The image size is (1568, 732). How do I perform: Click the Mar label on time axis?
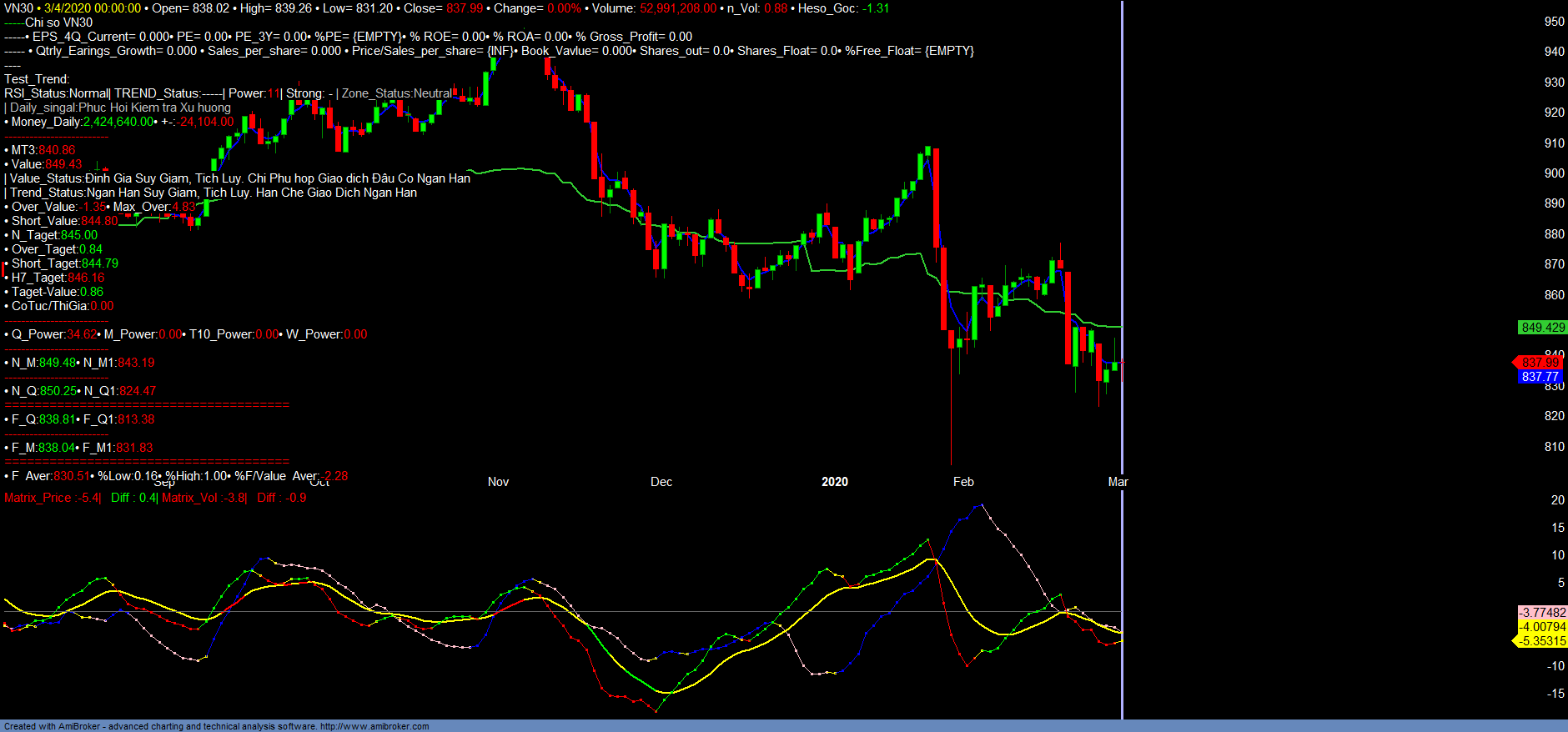point(1117,482)
